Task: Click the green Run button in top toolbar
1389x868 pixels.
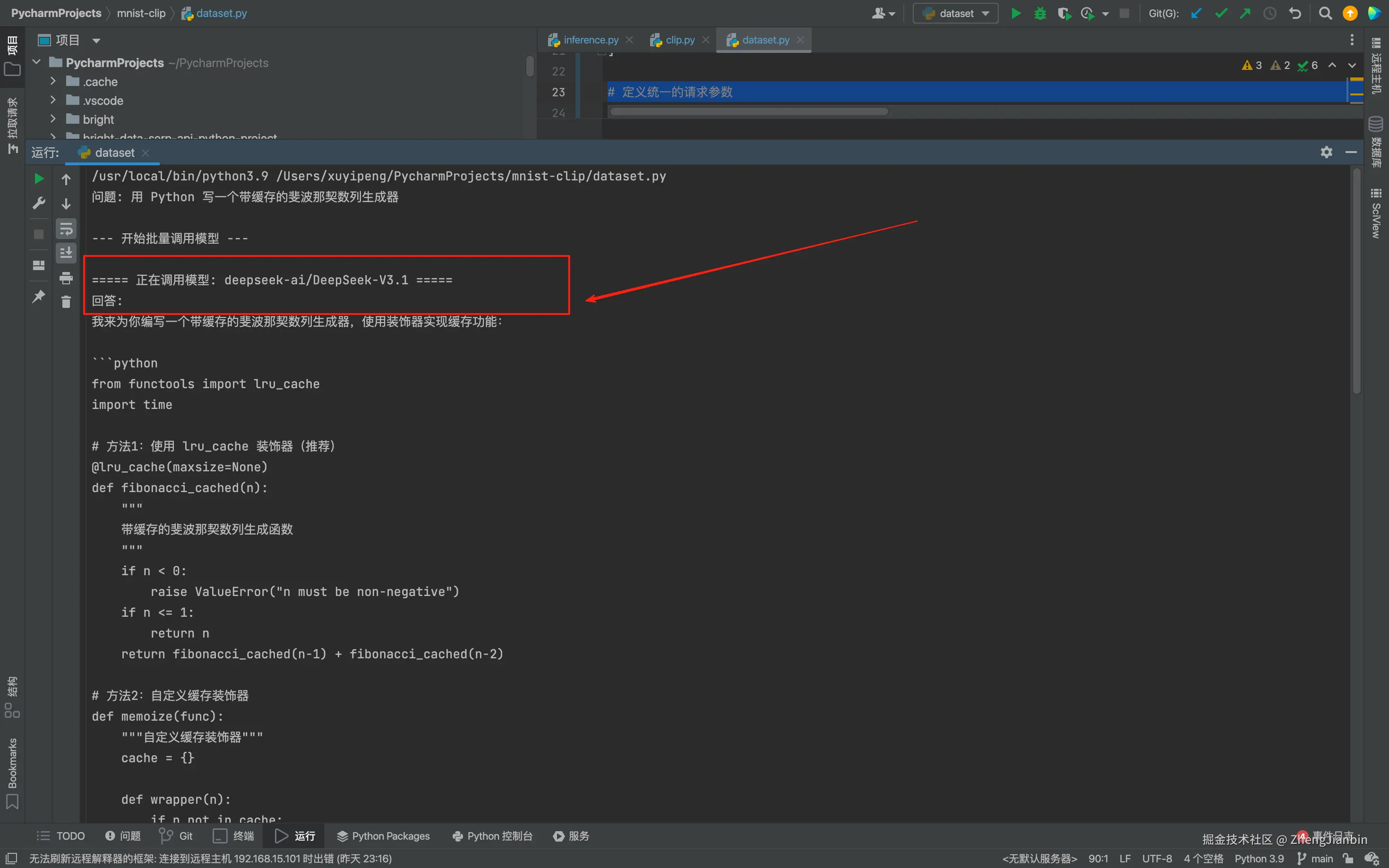Action: pos(1015,13)
